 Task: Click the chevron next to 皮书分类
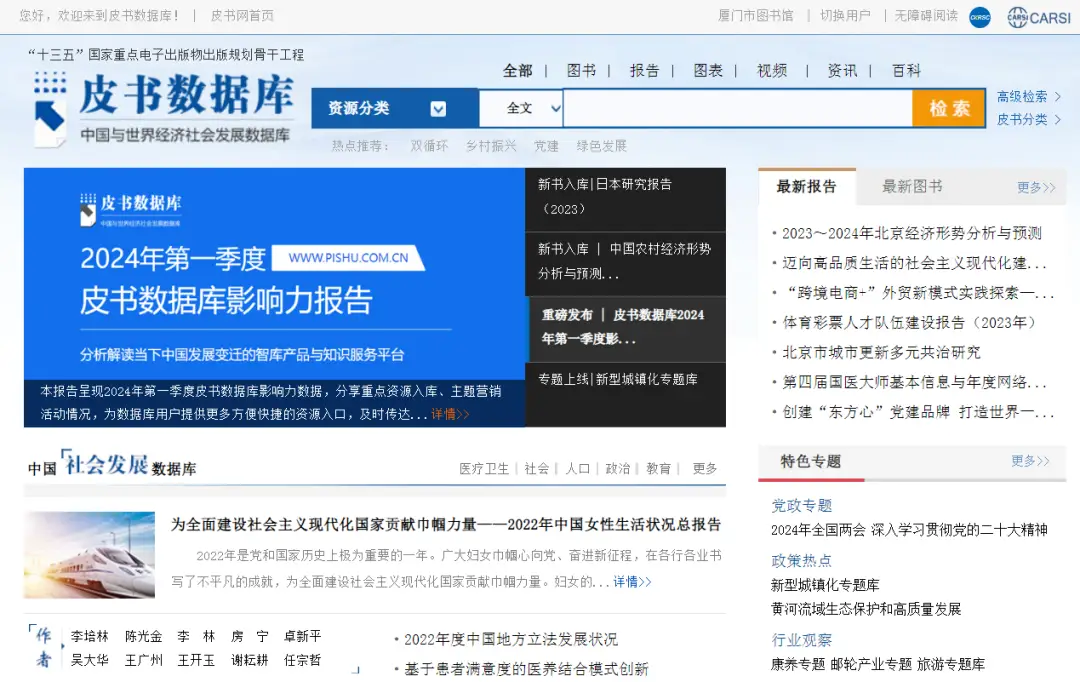tap(1058, 119)
